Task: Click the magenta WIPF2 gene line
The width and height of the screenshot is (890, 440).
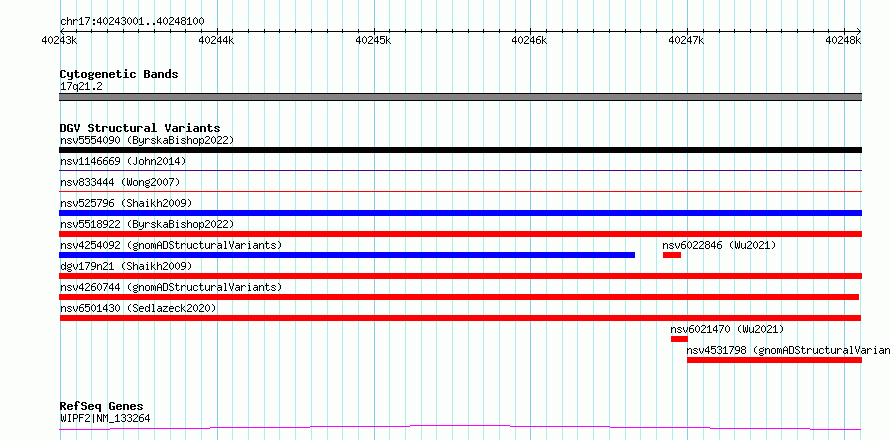Action: click(x=460, y=428)
